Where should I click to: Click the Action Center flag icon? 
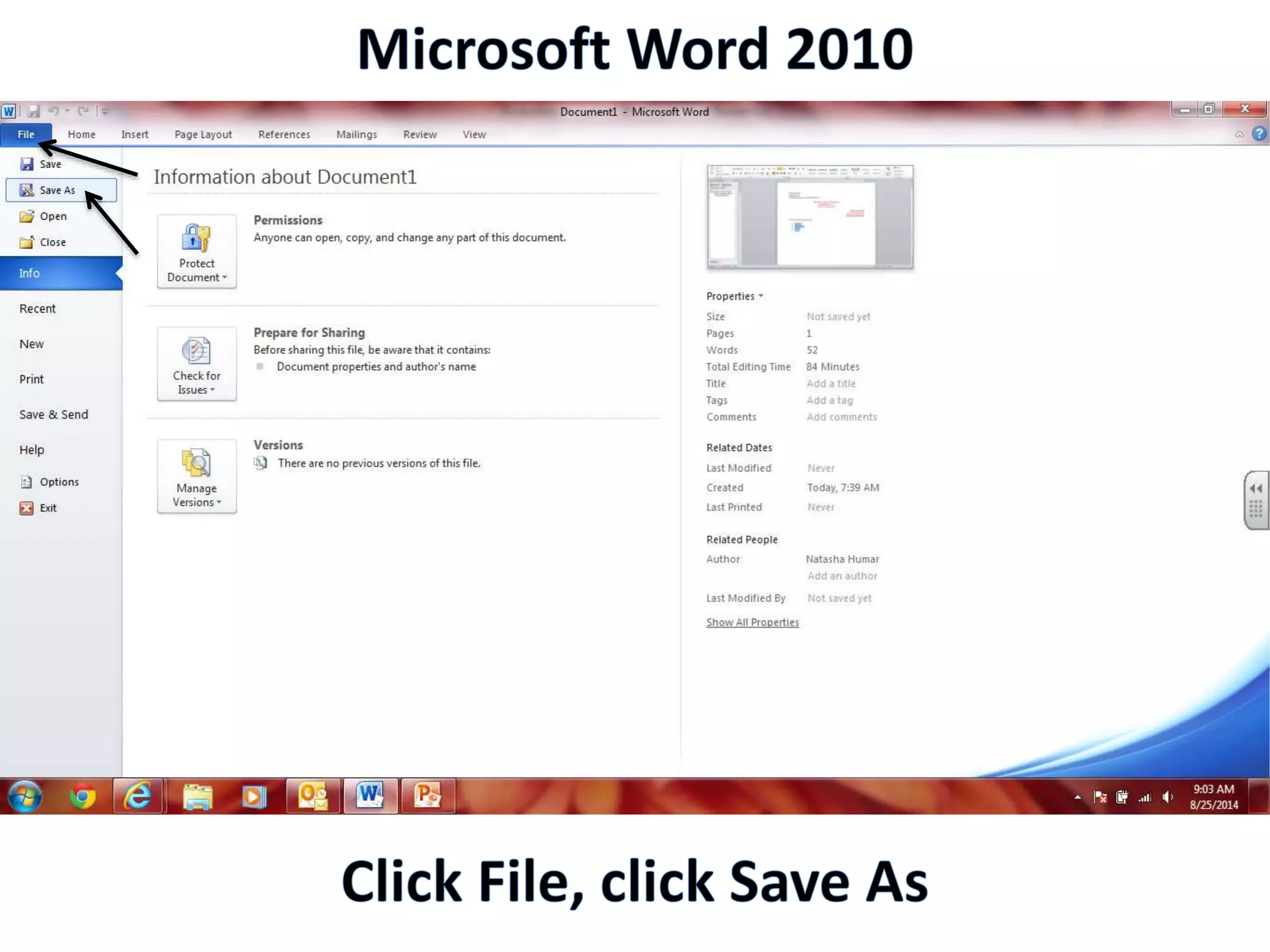click(x=1100, y=797)
